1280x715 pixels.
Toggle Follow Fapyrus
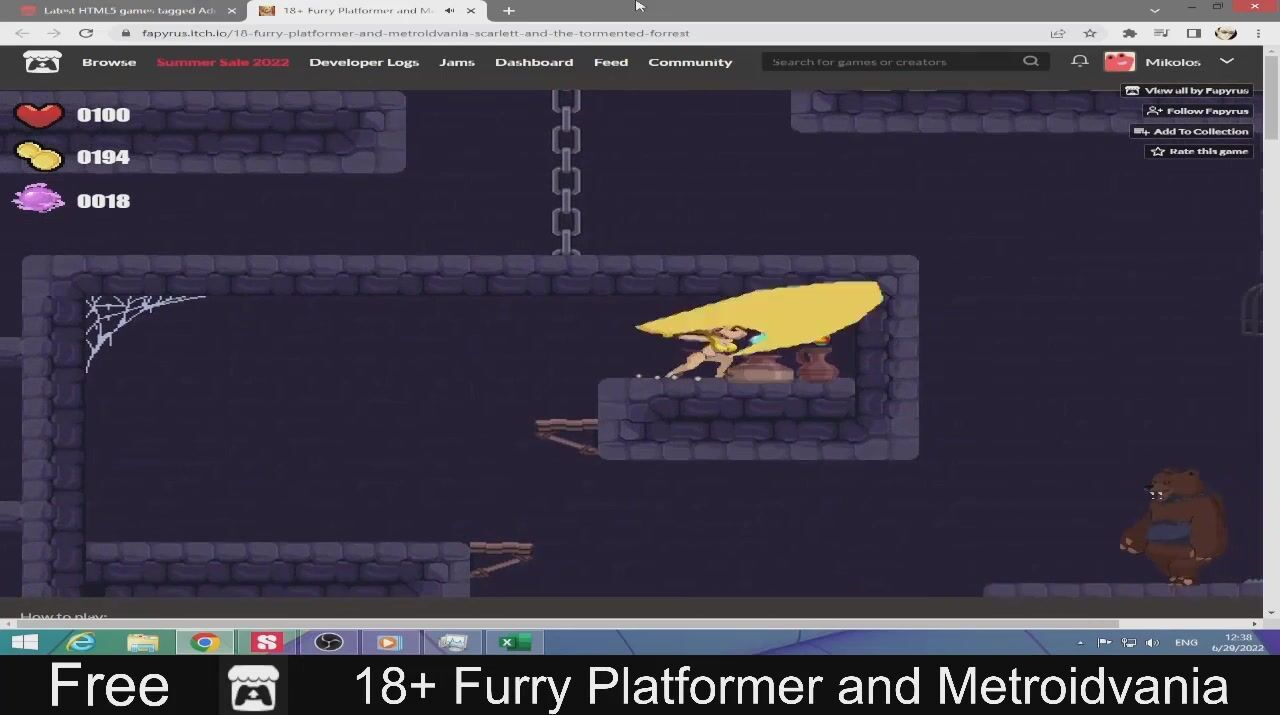[x=1198, y=111]
